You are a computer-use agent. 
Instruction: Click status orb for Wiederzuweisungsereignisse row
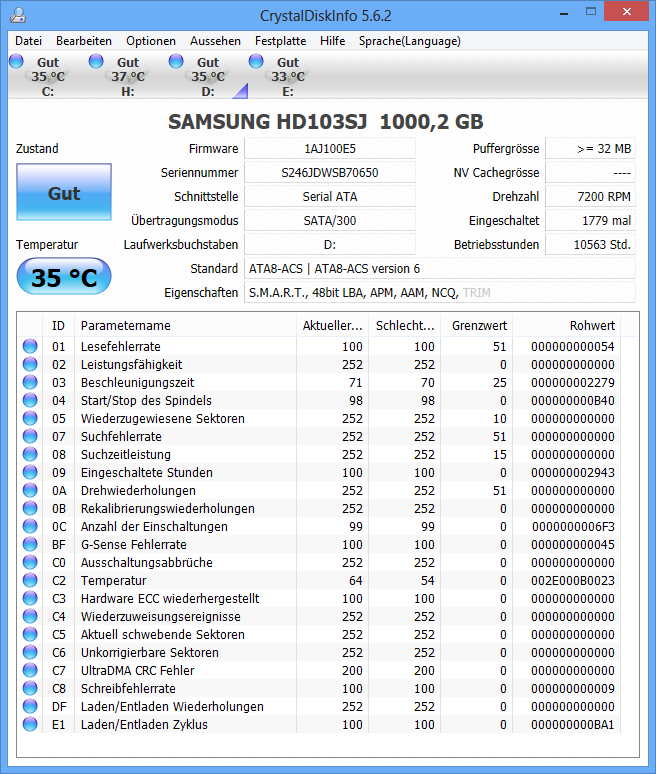pos(30,617)
